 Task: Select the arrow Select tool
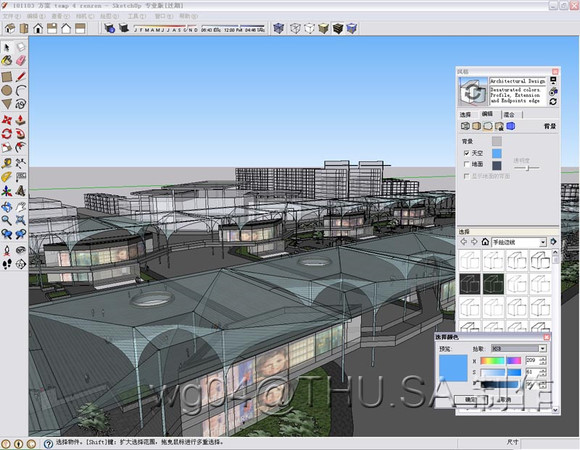7,47
